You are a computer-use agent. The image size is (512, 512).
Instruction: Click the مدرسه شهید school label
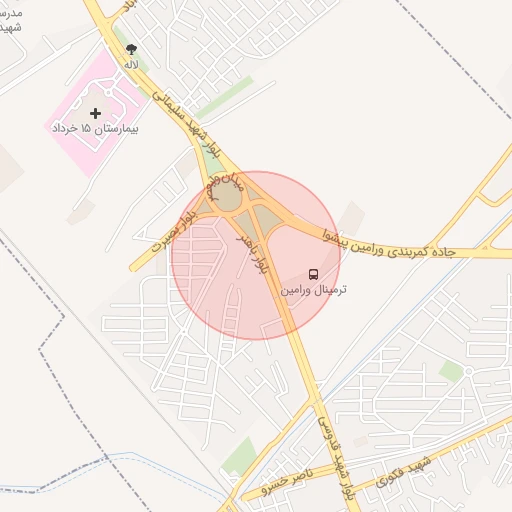[11, 20]
